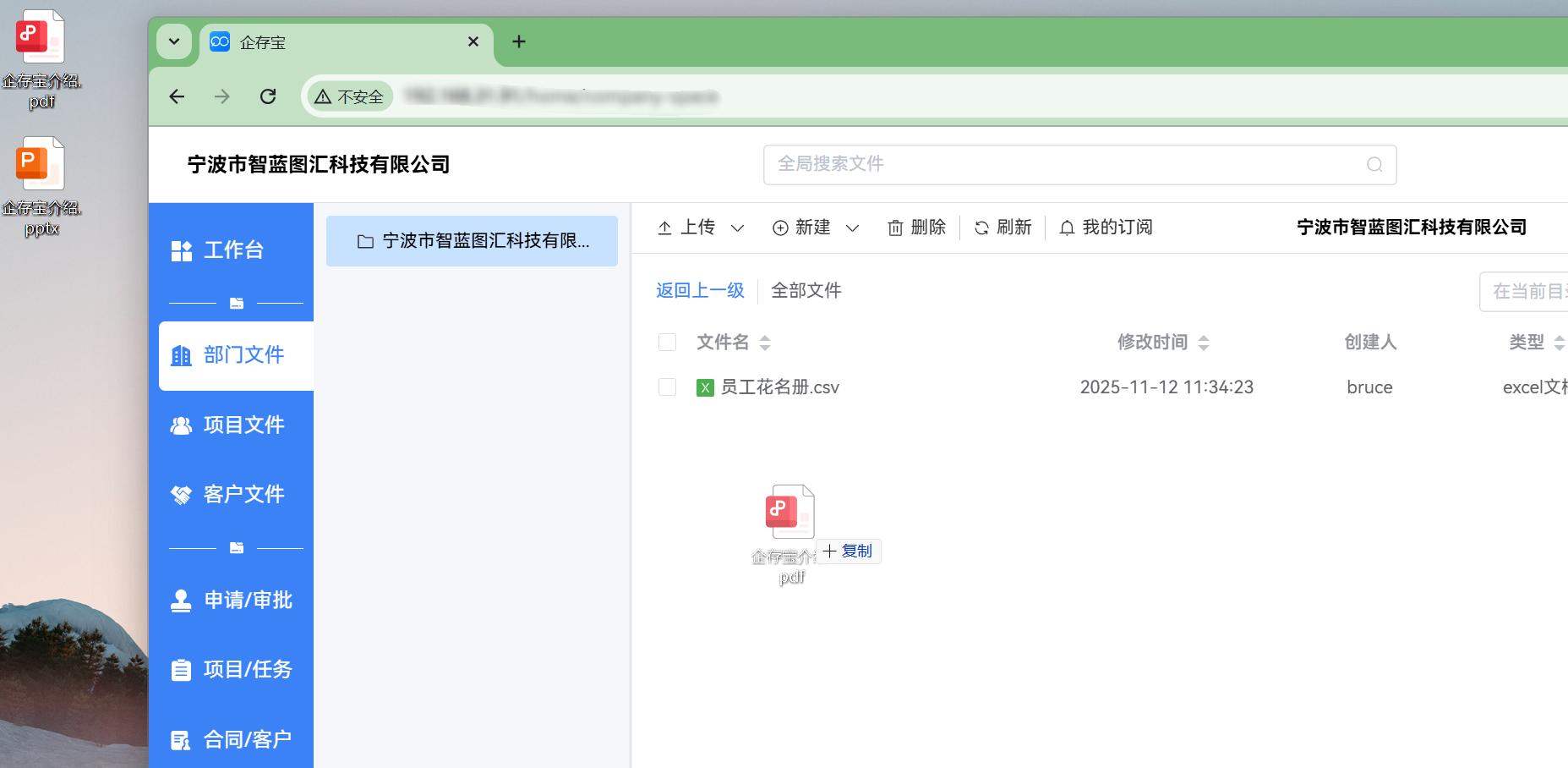This screenshot has width=1568, height=768.
Task: Click the 企存宝介绍.pptx desktop icon
Action: coord(41,167)
